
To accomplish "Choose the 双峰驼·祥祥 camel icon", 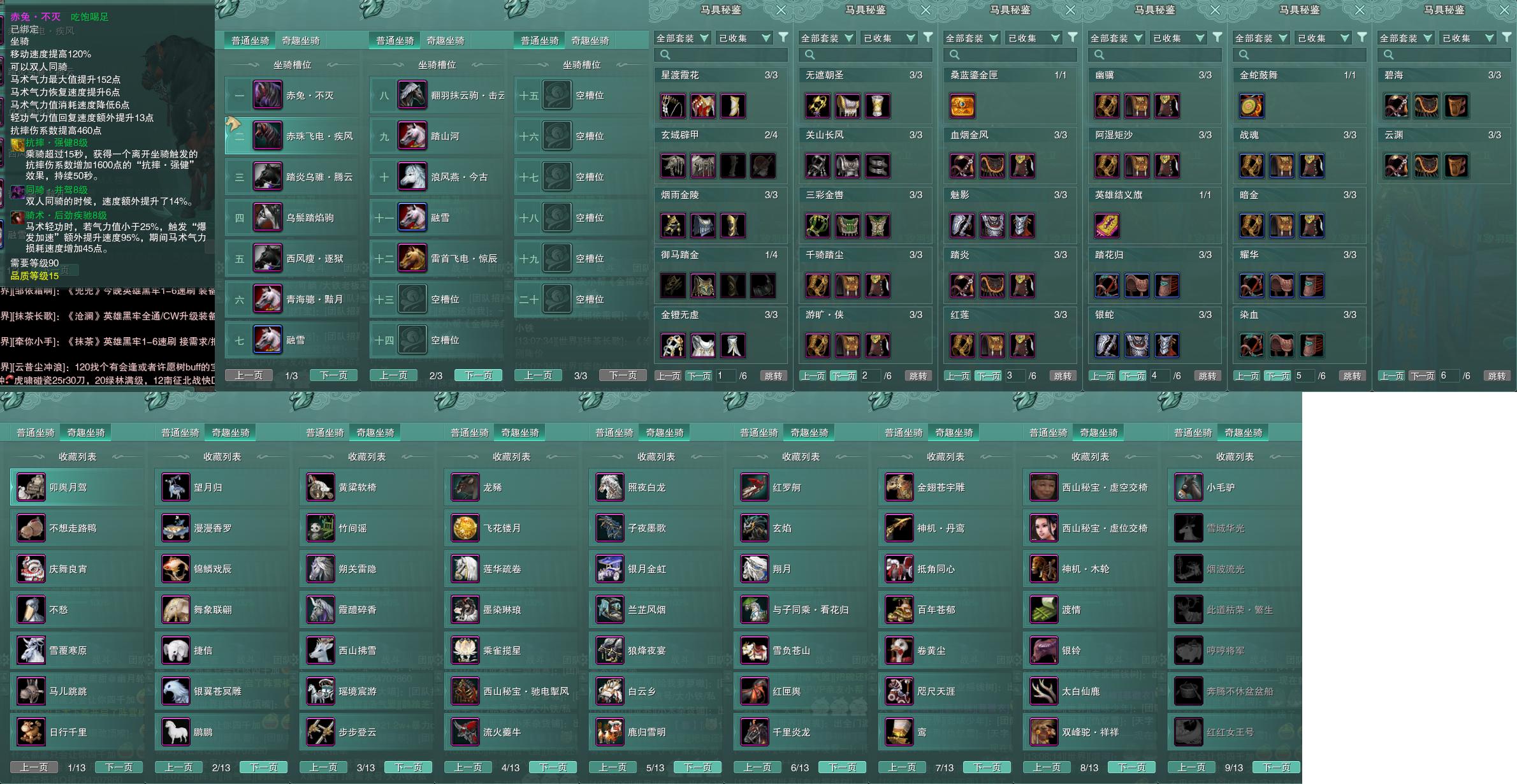I will pyautogui.click(x=1043, y=732).
